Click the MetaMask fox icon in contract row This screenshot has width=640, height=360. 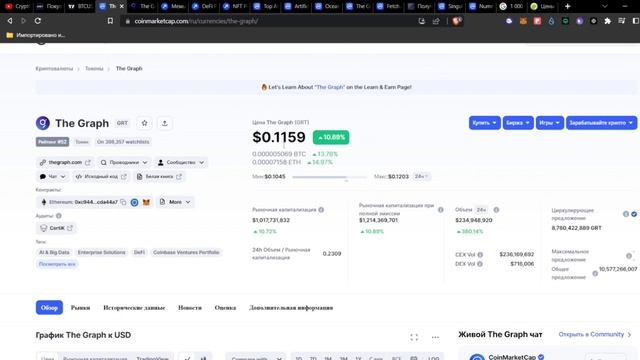[146, 202]
